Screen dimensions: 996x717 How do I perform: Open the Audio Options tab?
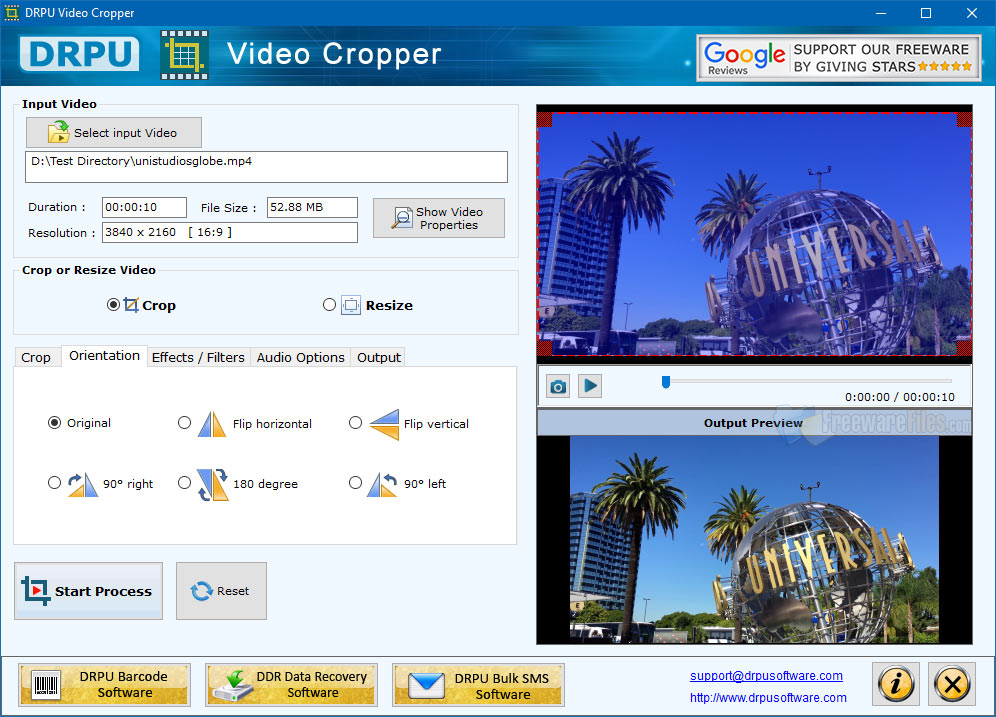tap(300, 358)
